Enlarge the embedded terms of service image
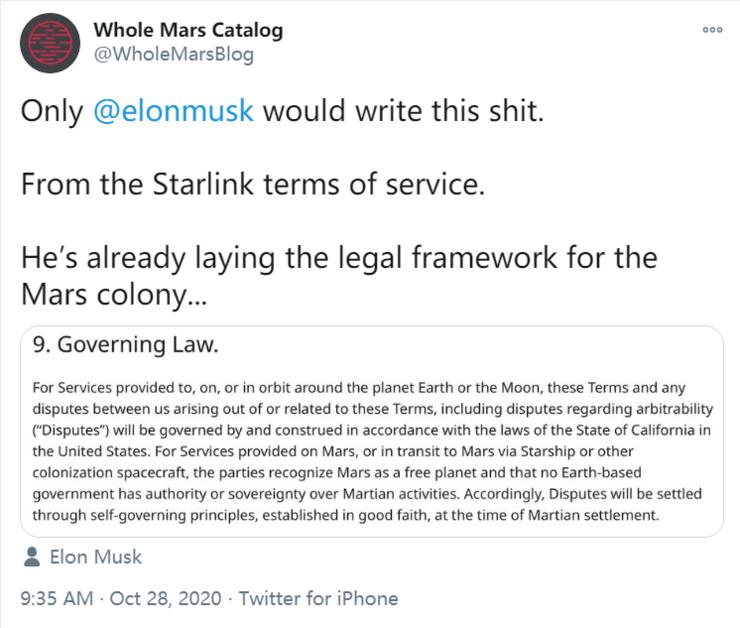The image size is (740, 628). (370, 432)
